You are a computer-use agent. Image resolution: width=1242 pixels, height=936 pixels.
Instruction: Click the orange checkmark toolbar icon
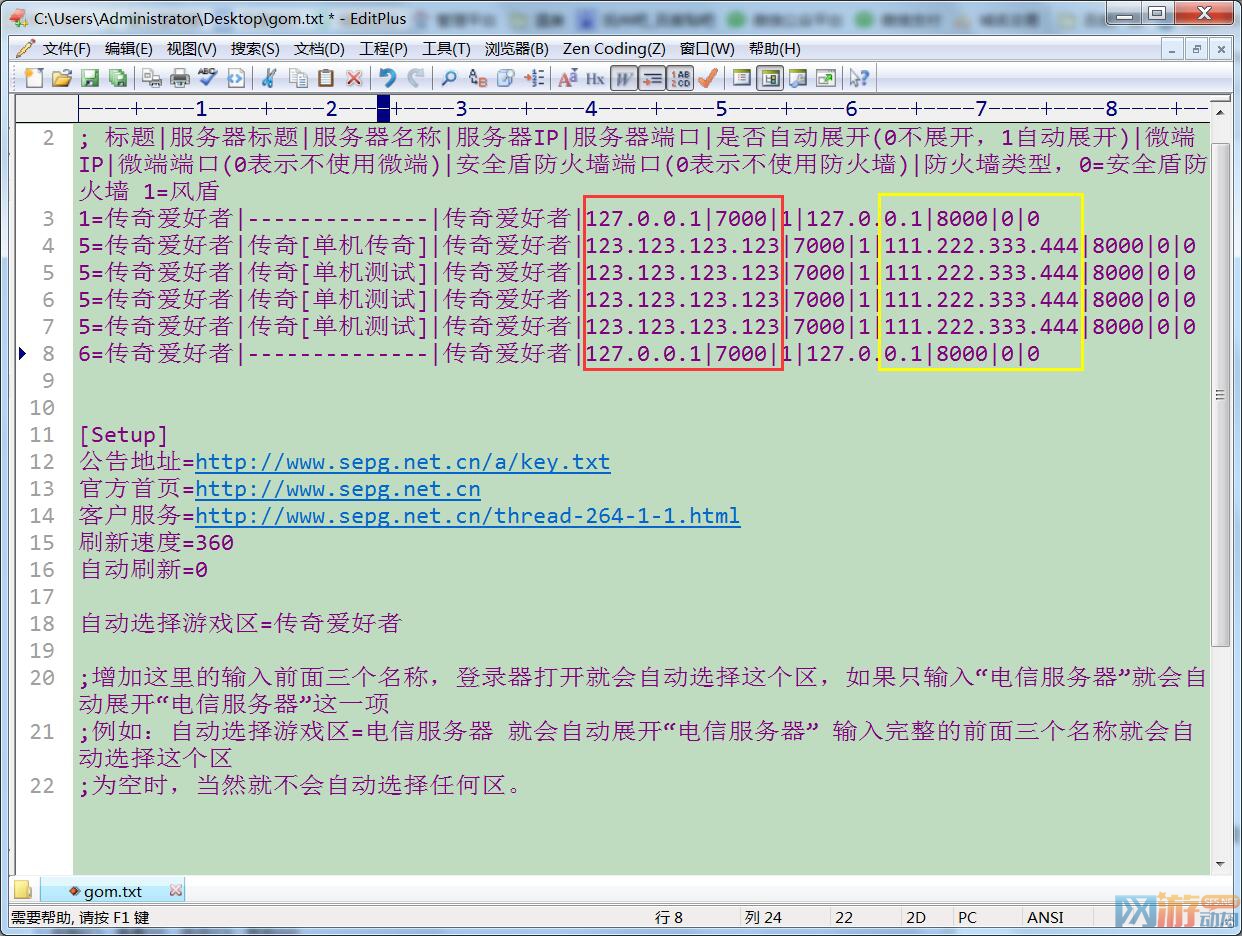click(x=708, y=78)
